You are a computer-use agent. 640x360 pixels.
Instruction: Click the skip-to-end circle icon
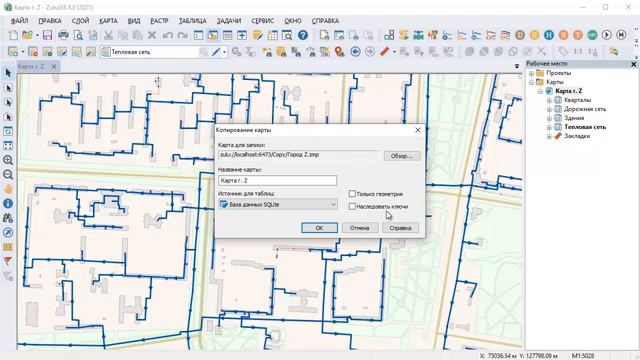coord(621,35)
